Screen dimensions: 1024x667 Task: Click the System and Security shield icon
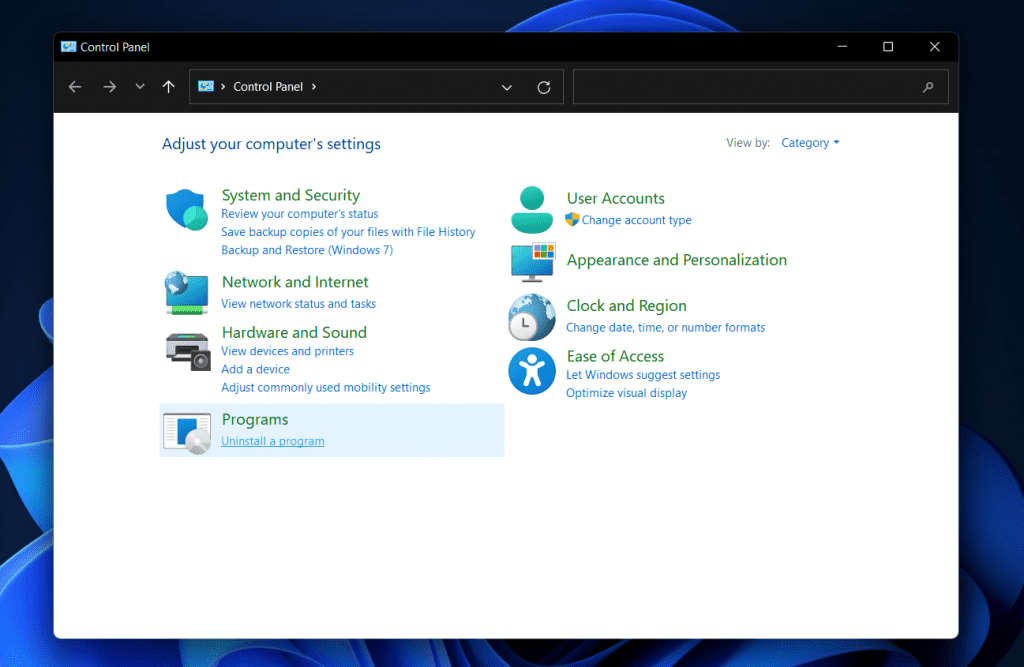pyautogui.click(x=186, y=210)
